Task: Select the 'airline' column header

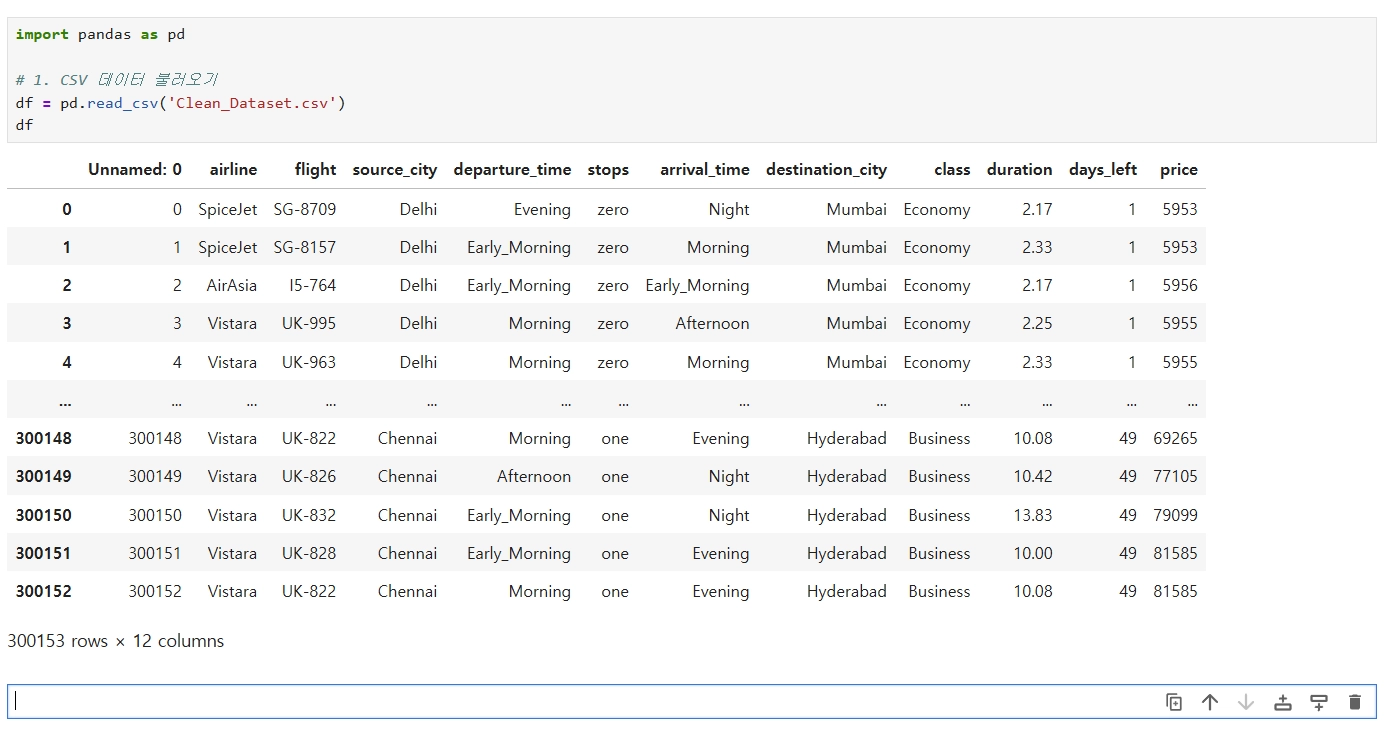Action: pyautogui.click(x=233, y=170)
